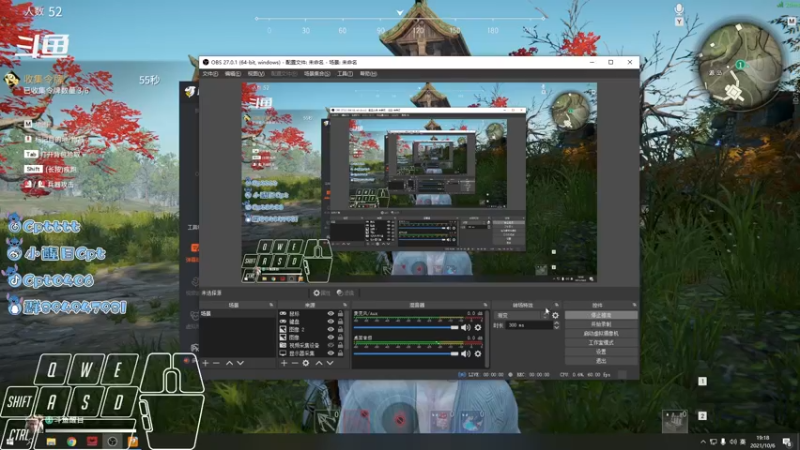Hide the 图像 source with its eye icon

click(331, 337)
